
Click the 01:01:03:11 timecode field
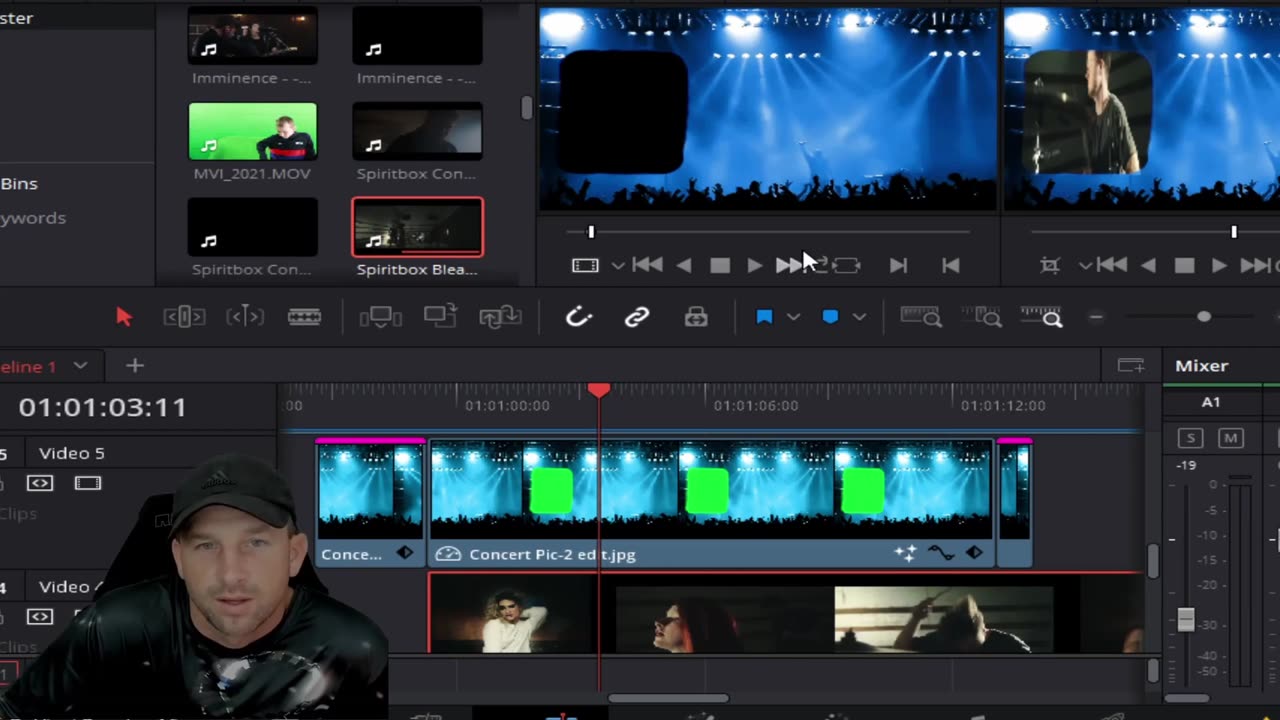click(103, 407)
